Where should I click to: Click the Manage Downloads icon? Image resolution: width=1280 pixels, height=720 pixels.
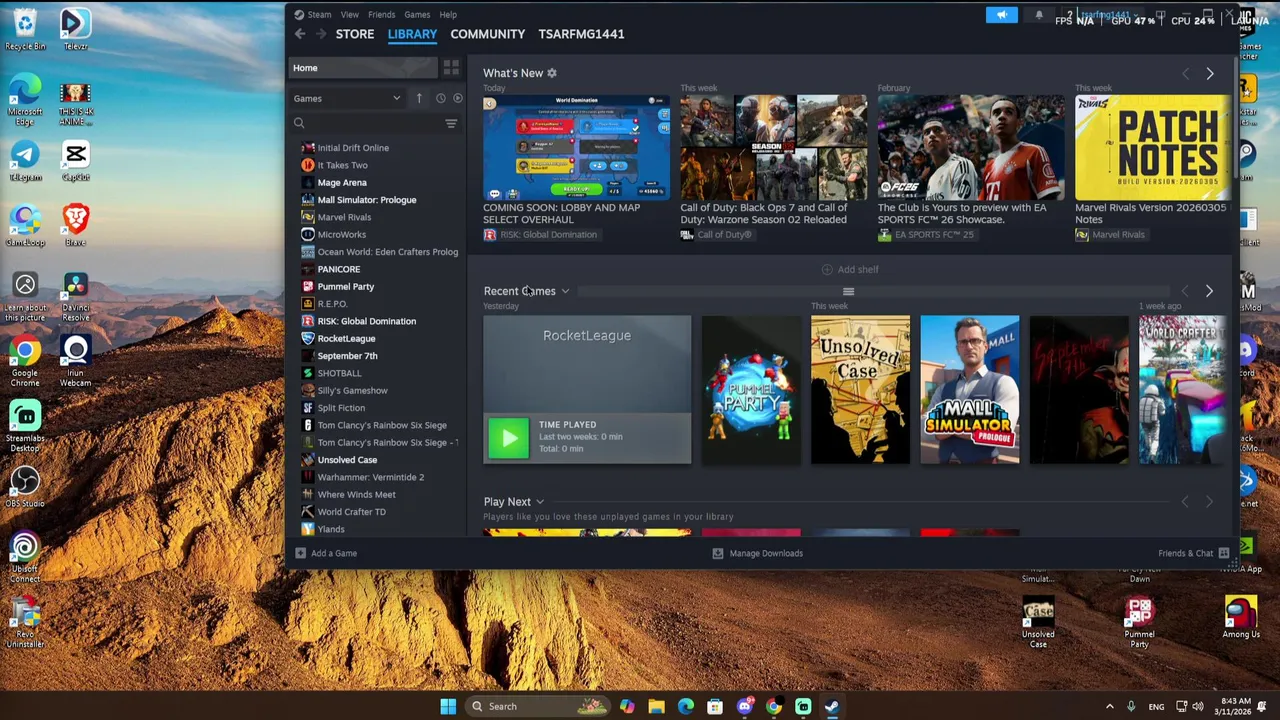click(x=717, y=553)
